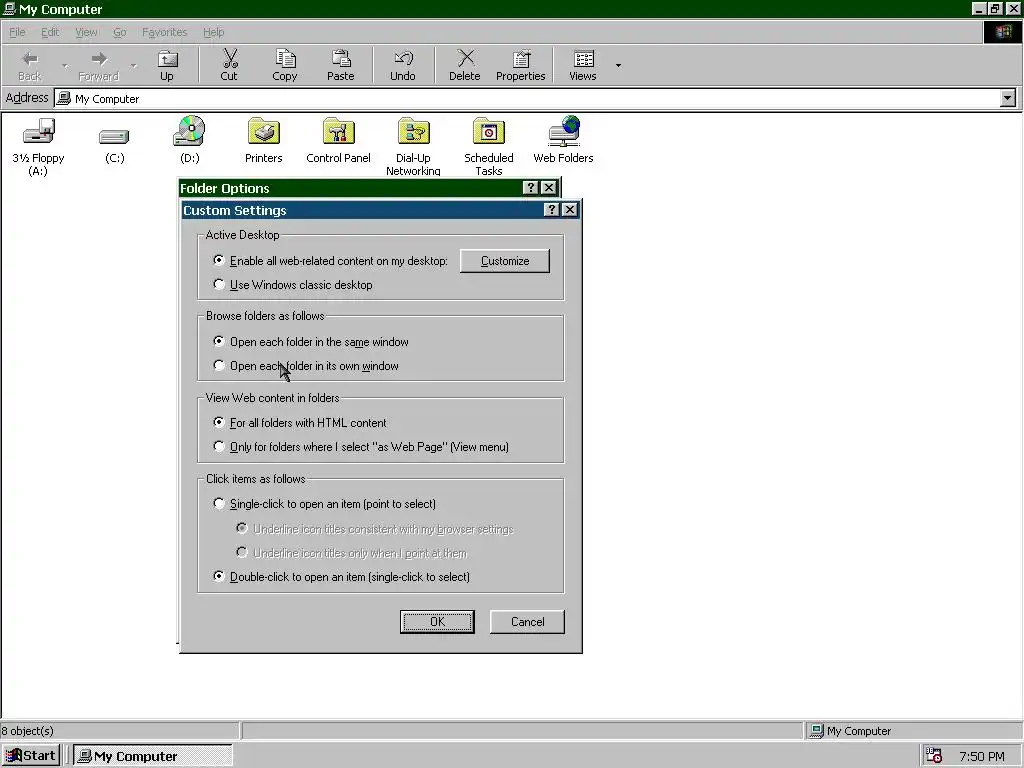
Task: Select Enable all web-related content on my desktop
Action: coord(330,261)
